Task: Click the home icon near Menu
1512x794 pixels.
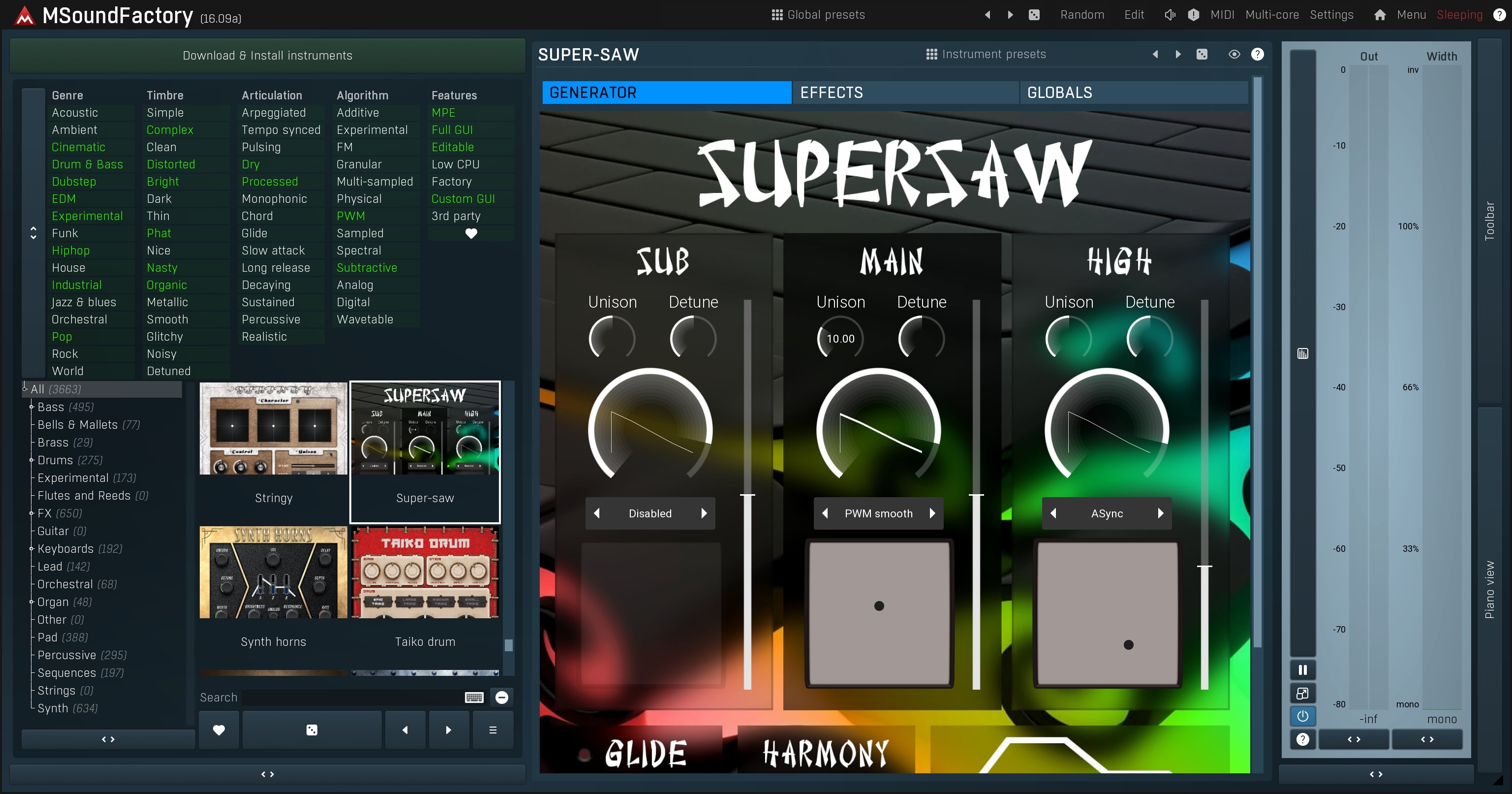Action: point(1380,15)
